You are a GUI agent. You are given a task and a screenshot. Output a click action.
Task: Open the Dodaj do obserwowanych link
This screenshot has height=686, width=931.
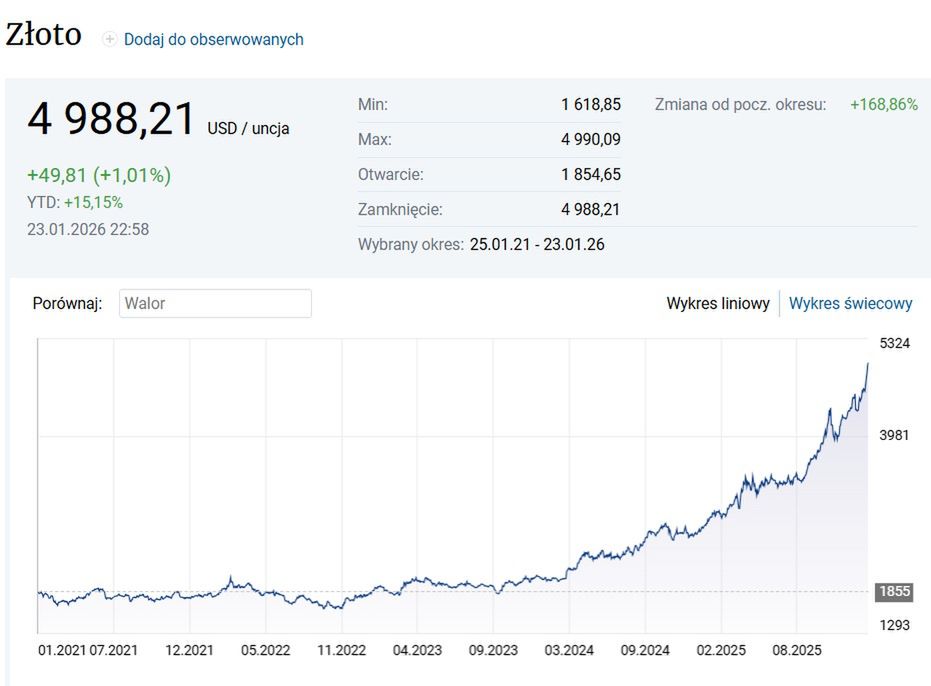(x=213, y=40)
